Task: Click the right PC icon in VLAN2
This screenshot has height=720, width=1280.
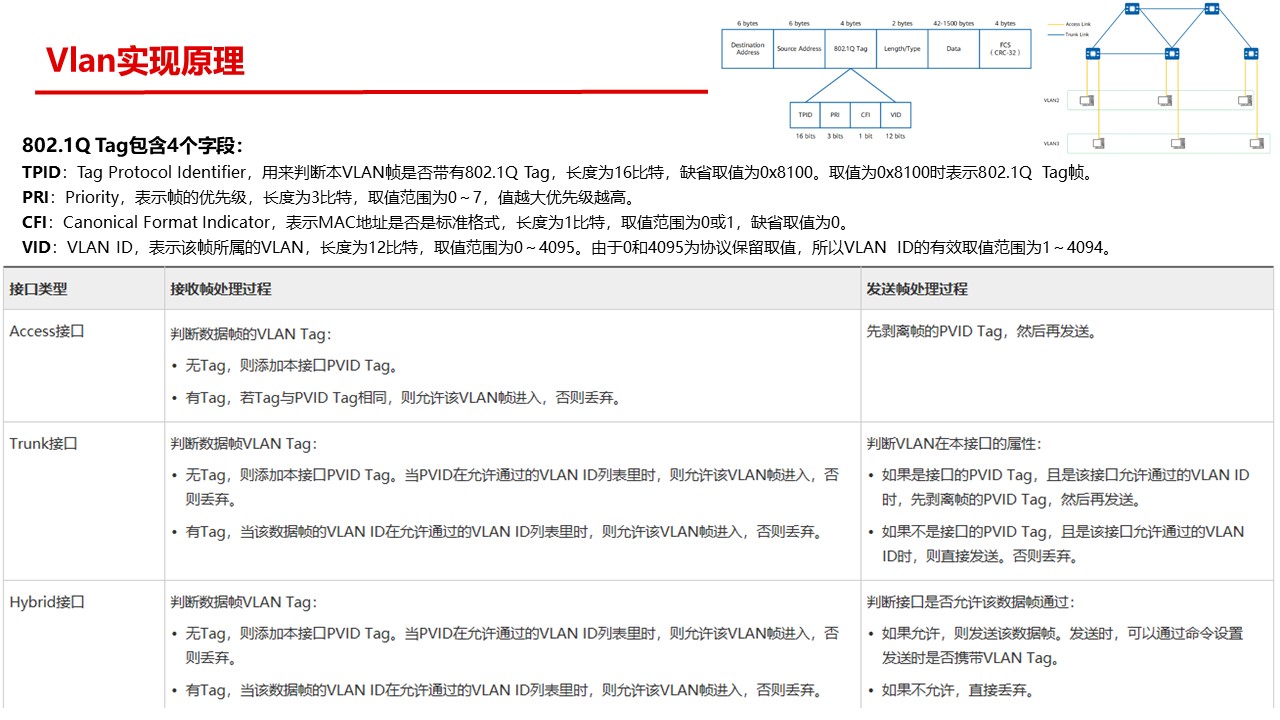Action: (1245, 100)
